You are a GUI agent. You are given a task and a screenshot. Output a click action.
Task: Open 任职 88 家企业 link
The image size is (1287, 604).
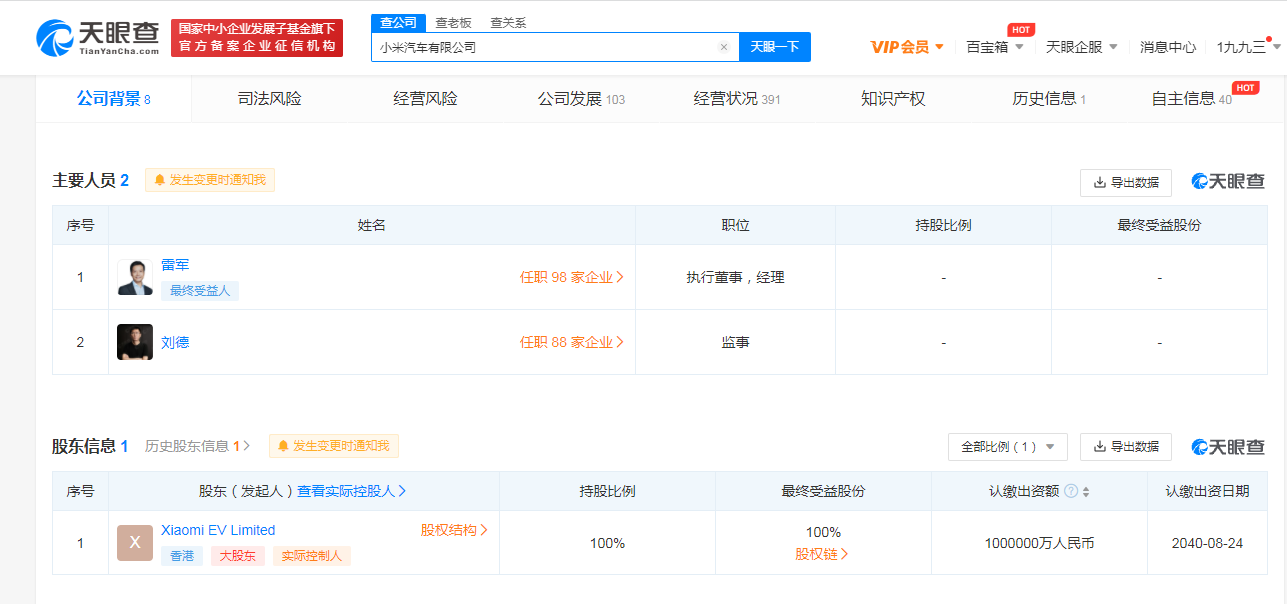572,342
